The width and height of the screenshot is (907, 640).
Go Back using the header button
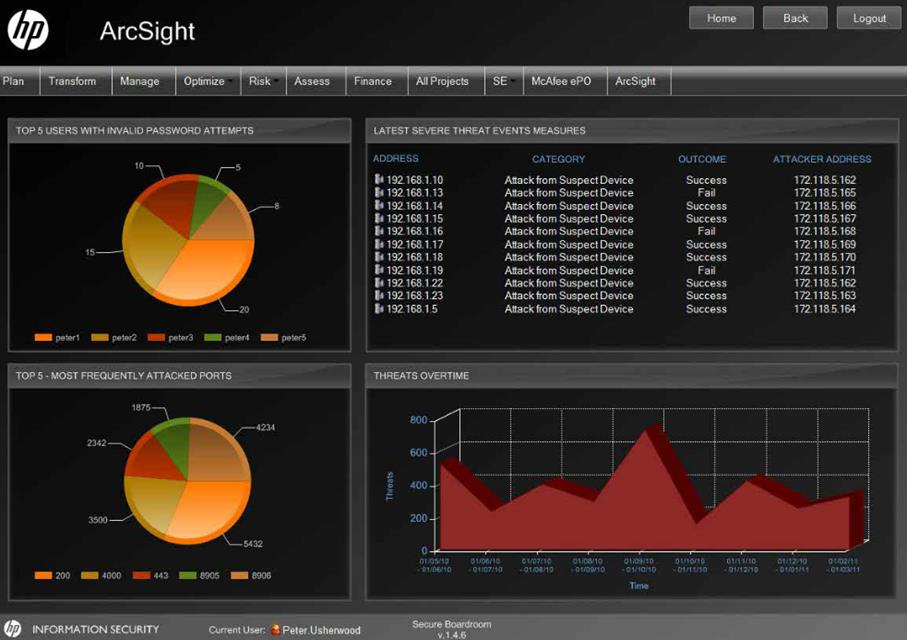pos(795,18)
